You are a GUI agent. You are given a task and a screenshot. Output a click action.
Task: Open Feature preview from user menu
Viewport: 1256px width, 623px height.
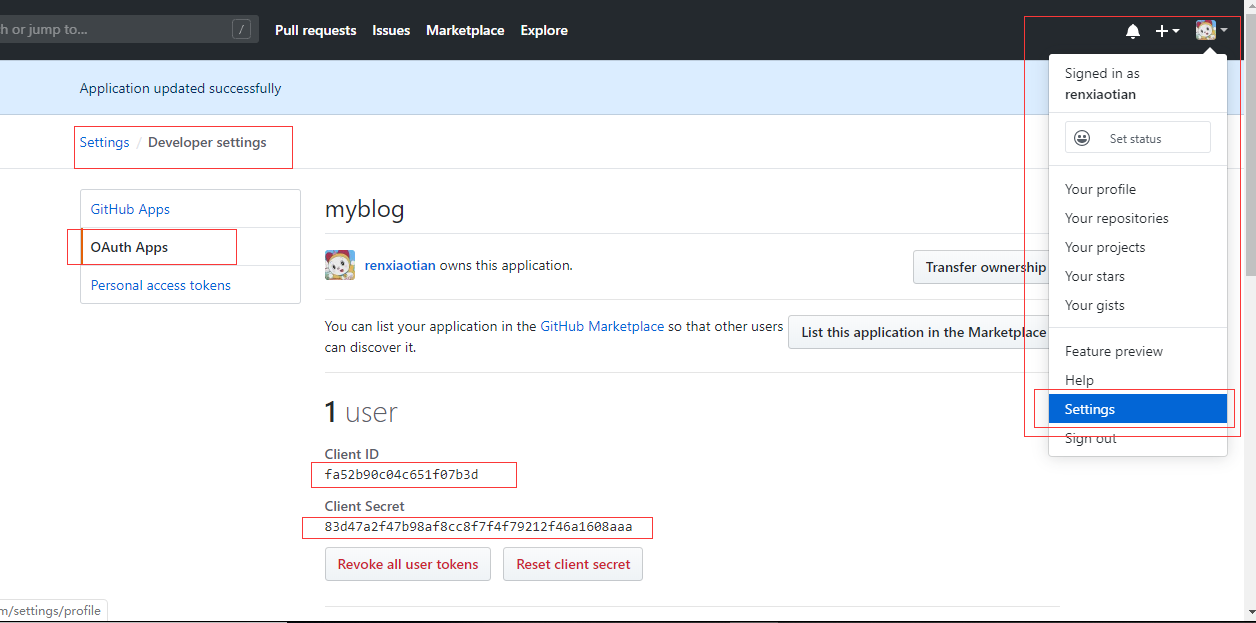point(1138,351)
